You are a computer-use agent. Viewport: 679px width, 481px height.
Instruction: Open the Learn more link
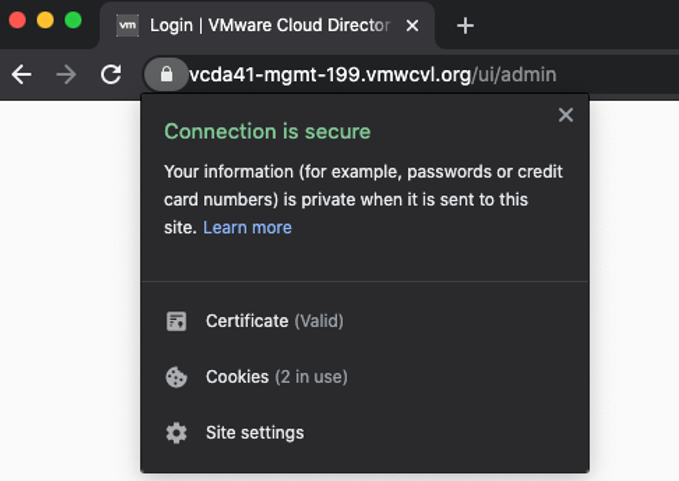[247, 228]
